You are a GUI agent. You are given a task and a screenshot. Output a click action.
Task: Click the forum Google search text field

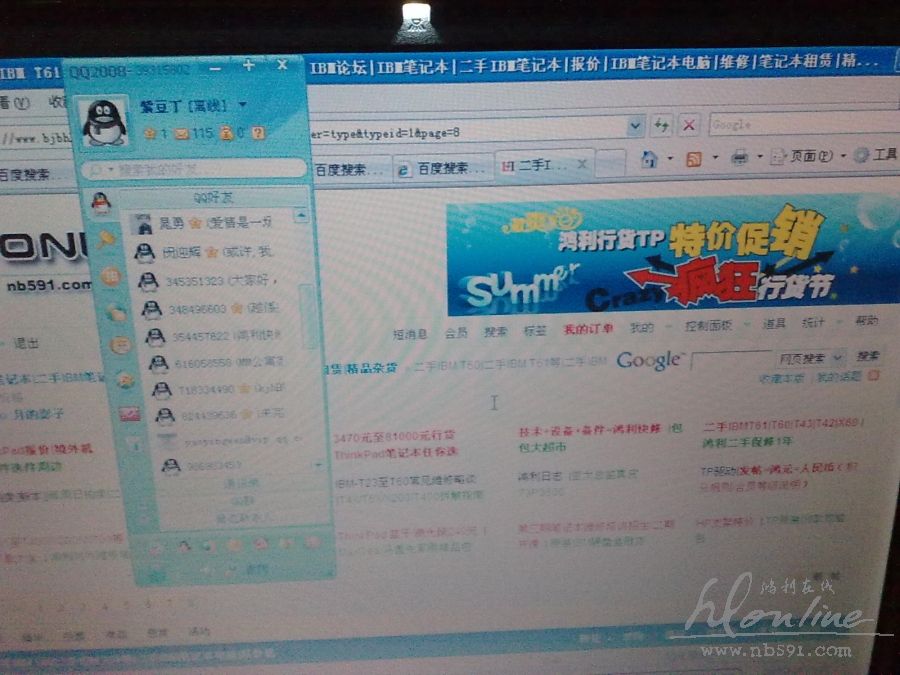(732, 360)
